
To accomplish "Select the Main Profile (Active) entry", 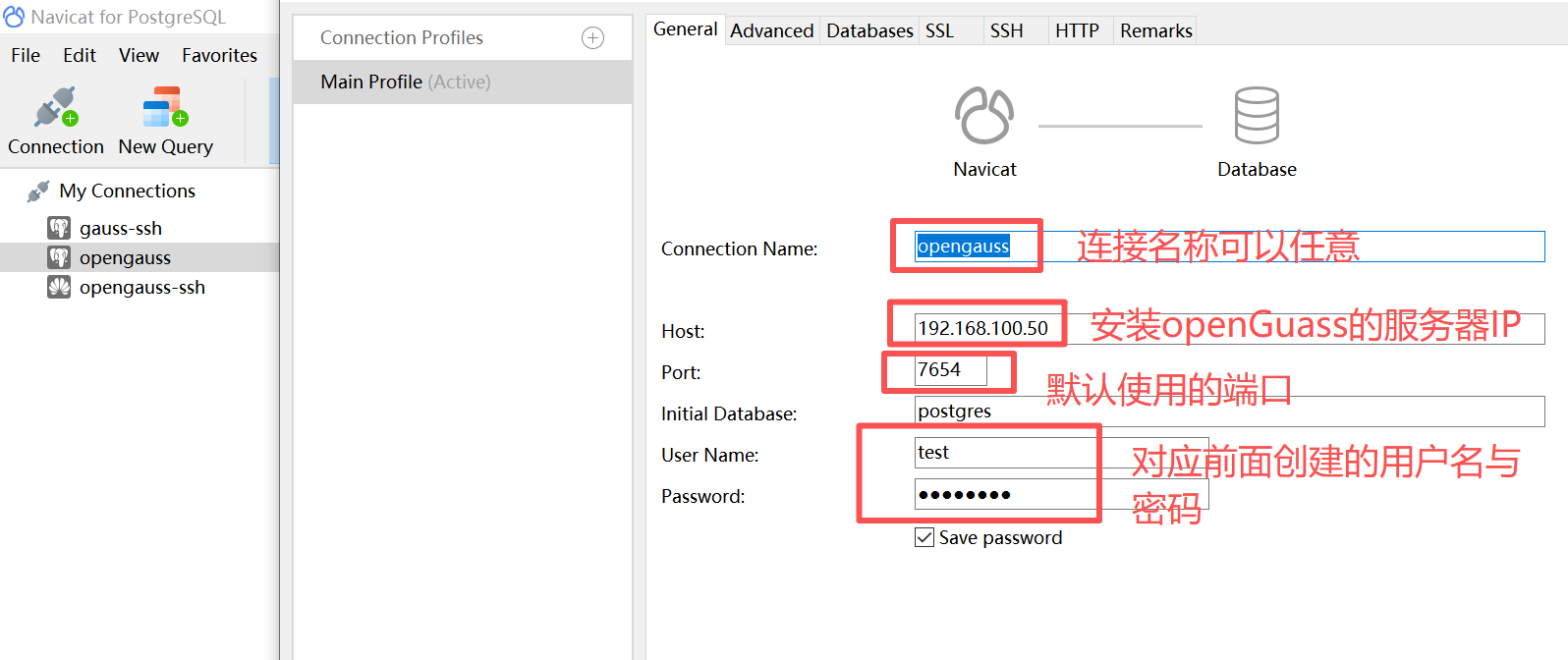I will tap(463, 82).
